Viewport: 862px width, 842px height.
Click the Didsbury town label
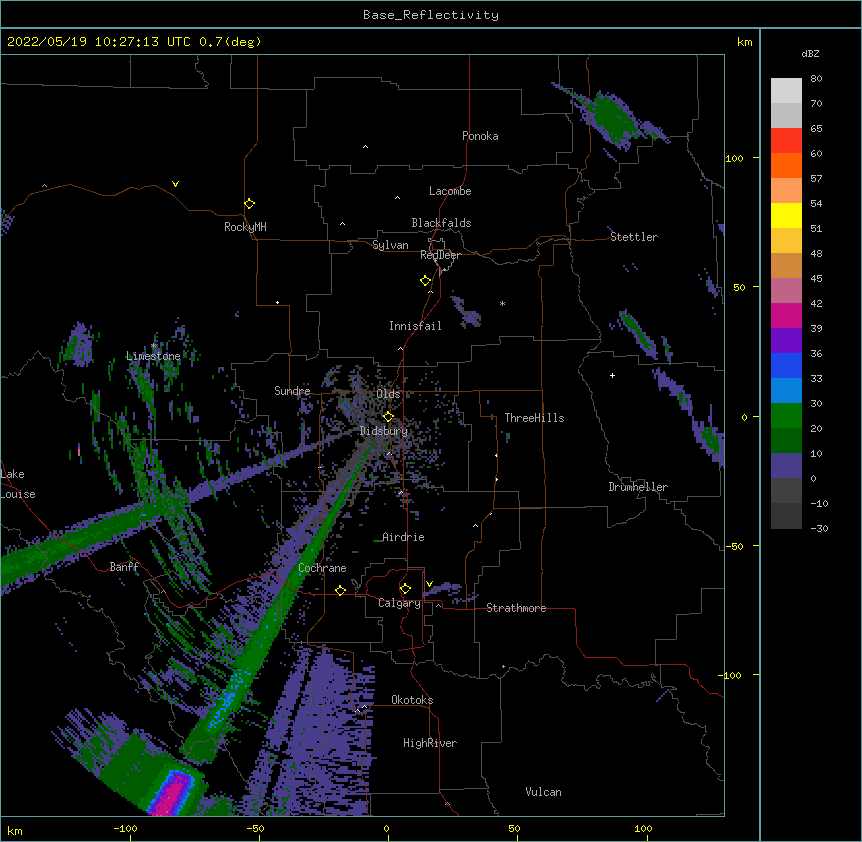click(x=384, y=431)
